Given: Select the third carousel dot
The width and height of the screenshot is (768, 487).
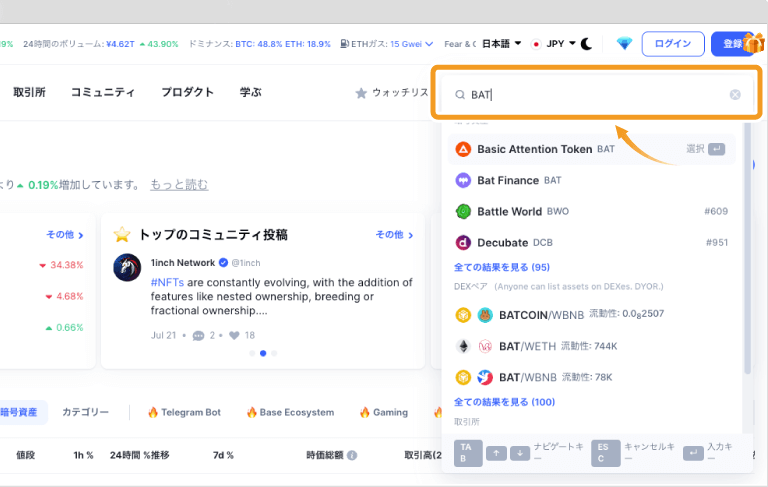Looking at the screenshot, I should [274, 353].
